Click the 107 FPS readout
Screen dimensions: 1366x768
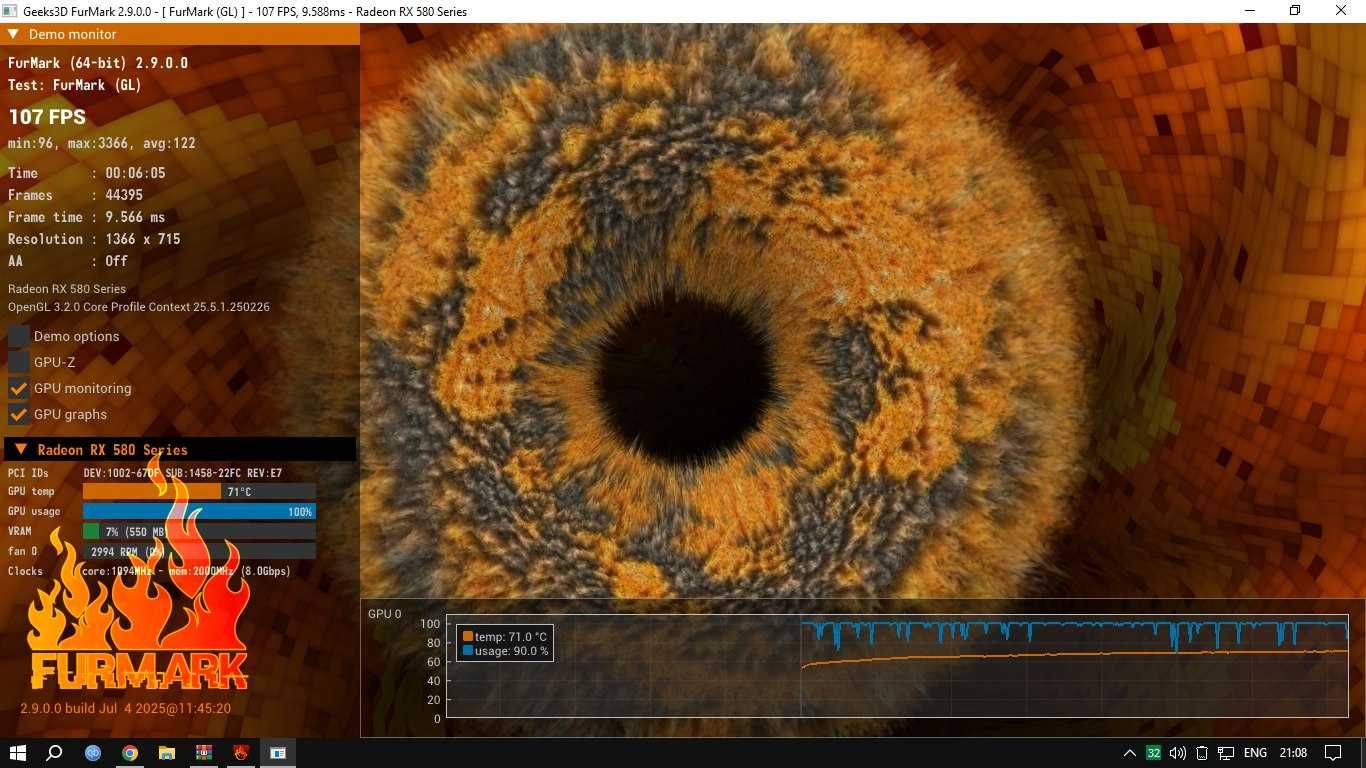click(x=47, y=117)
